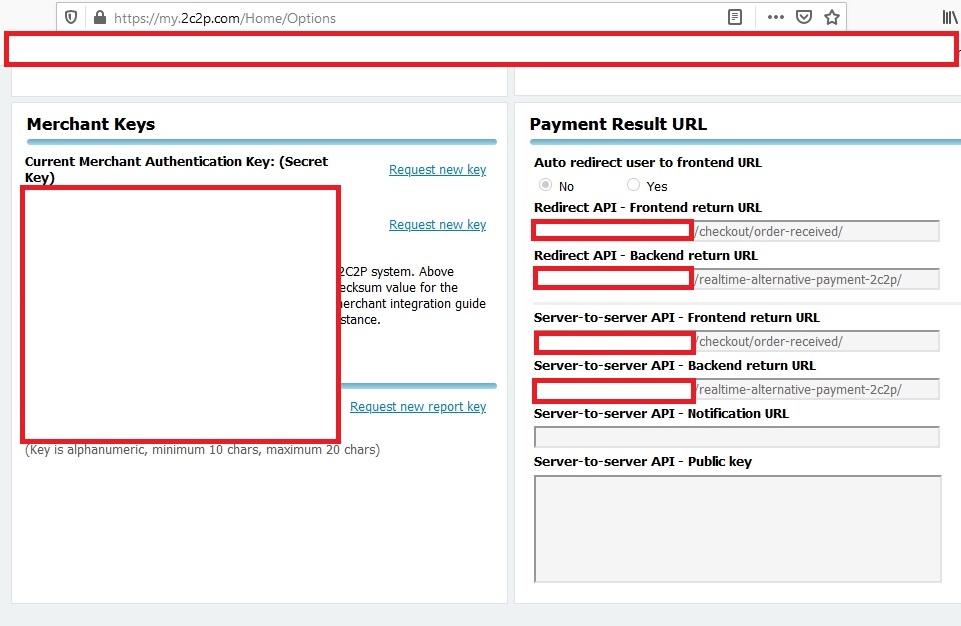Click 'Request new key' beside Secret Key heading

[437, 170]
